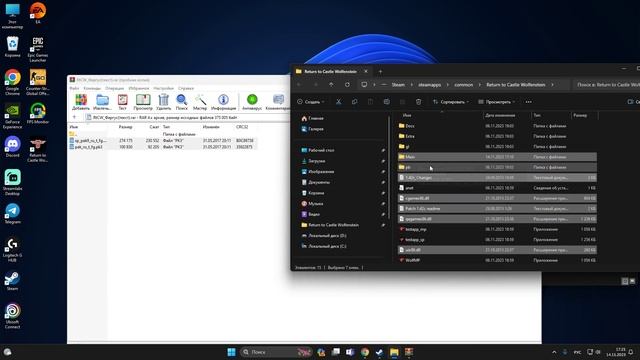The image size is (640, 360).
Task: Click the steamapps breadcrumb segment
Action: click(429, 85)
